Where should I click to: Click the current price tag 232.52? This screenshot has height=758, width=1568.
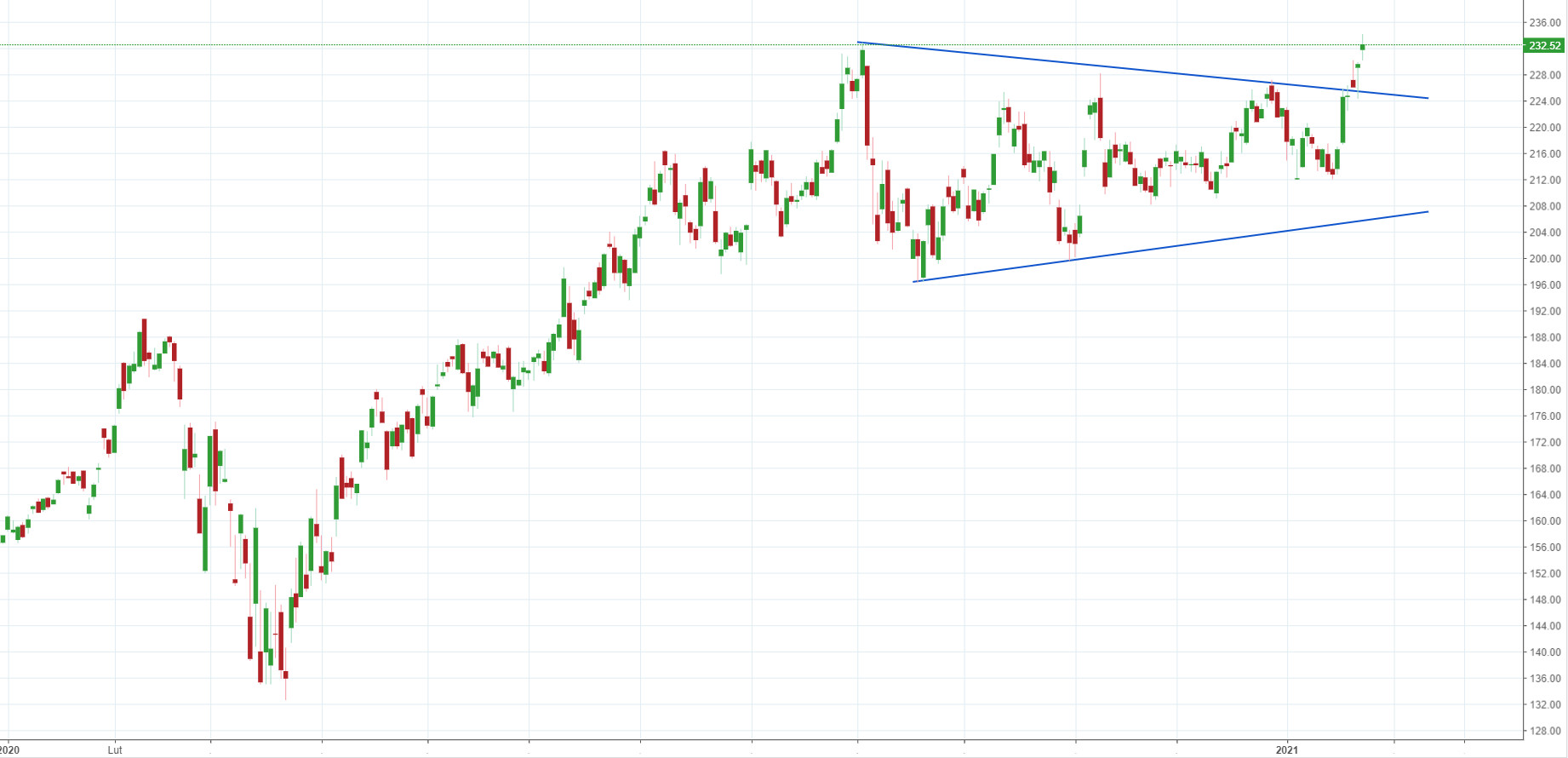point(1544,46)
